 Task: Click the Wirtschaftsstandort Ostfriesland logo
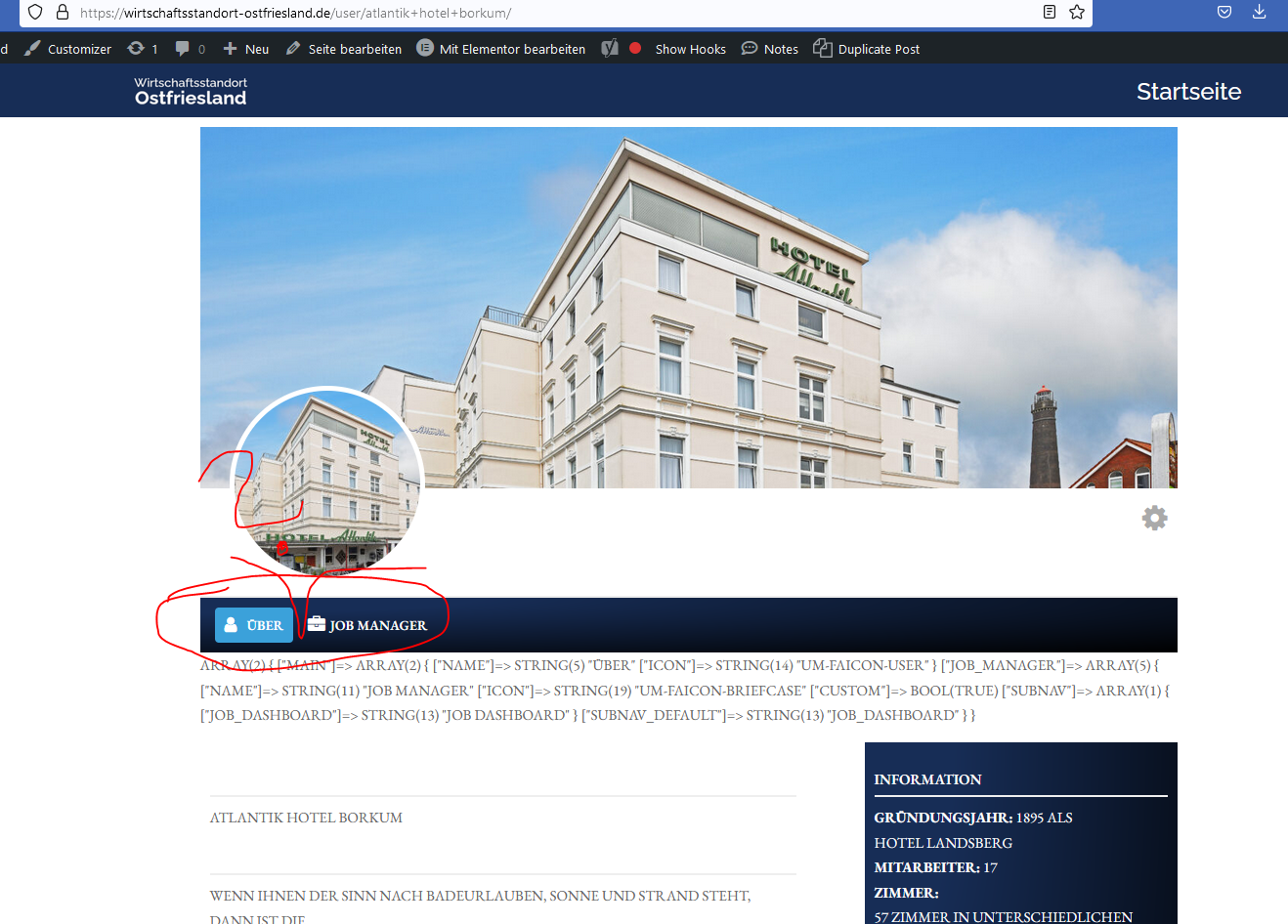pos(191,91)
